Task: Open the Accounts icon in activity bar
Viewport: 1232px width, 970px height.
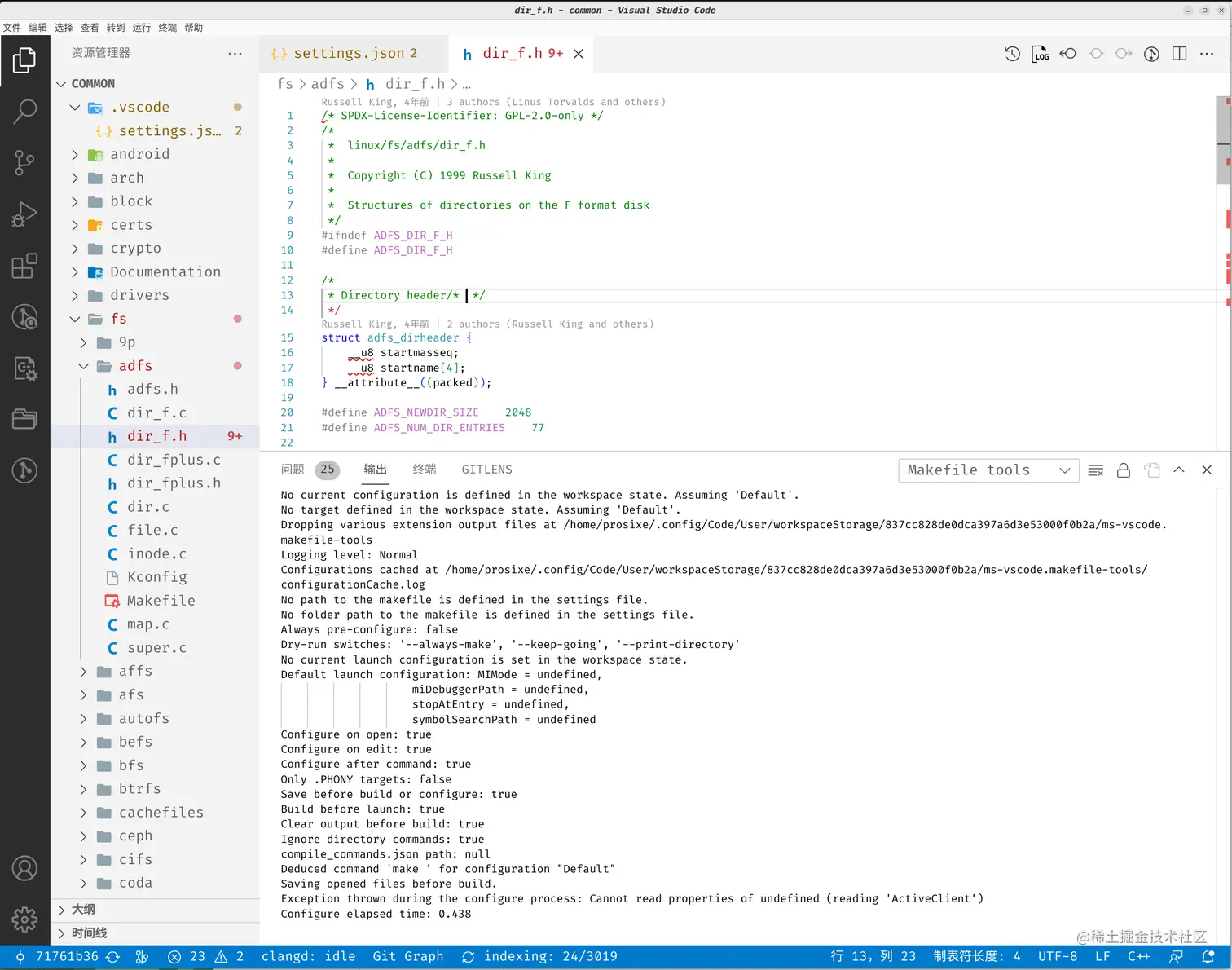Action: 24,868
